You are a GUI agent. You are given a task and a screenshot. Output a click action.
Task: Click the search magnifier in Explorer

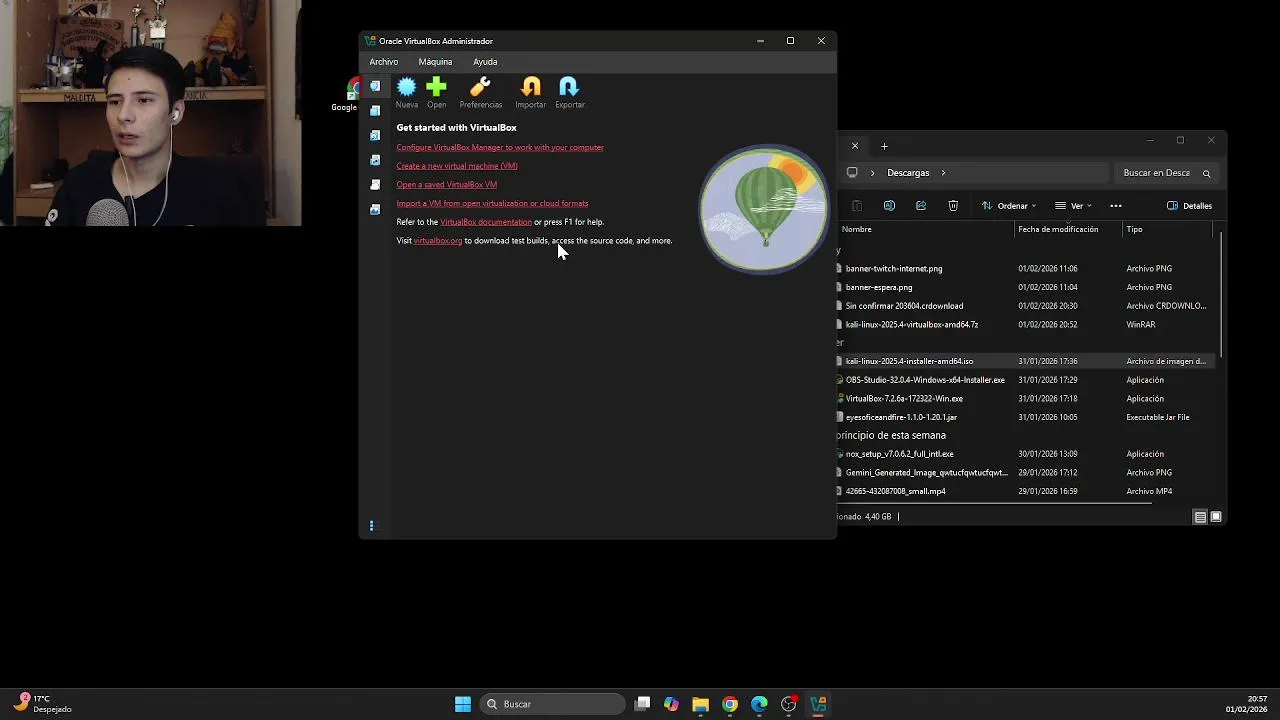1206,173
